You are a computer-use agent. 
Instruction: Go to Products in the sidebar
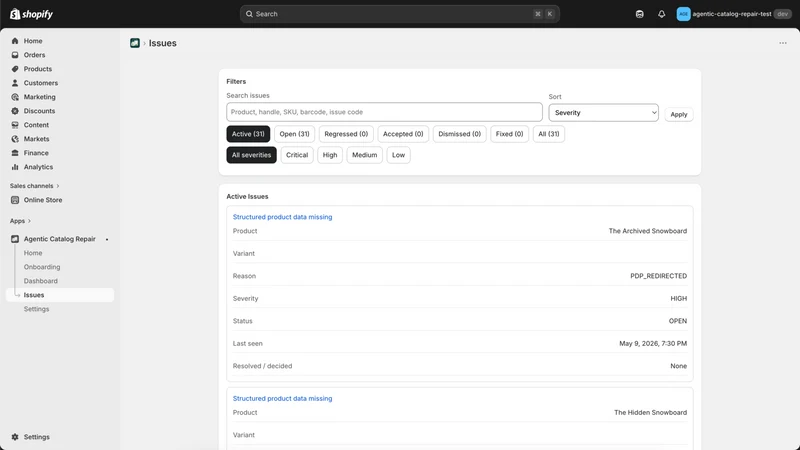pyautogui.click(x=38, y=69)
